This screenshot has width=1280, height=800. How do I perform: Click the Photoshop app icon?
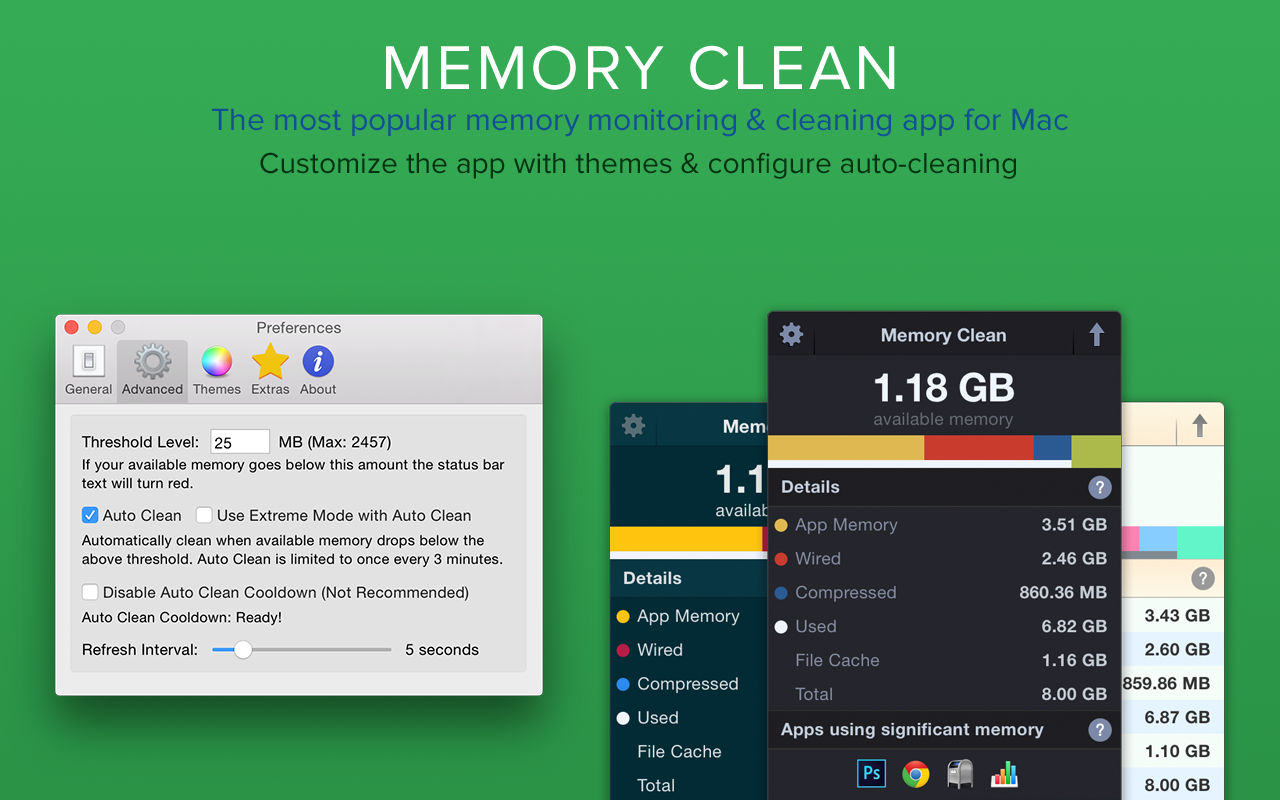[x=872, y=774]
